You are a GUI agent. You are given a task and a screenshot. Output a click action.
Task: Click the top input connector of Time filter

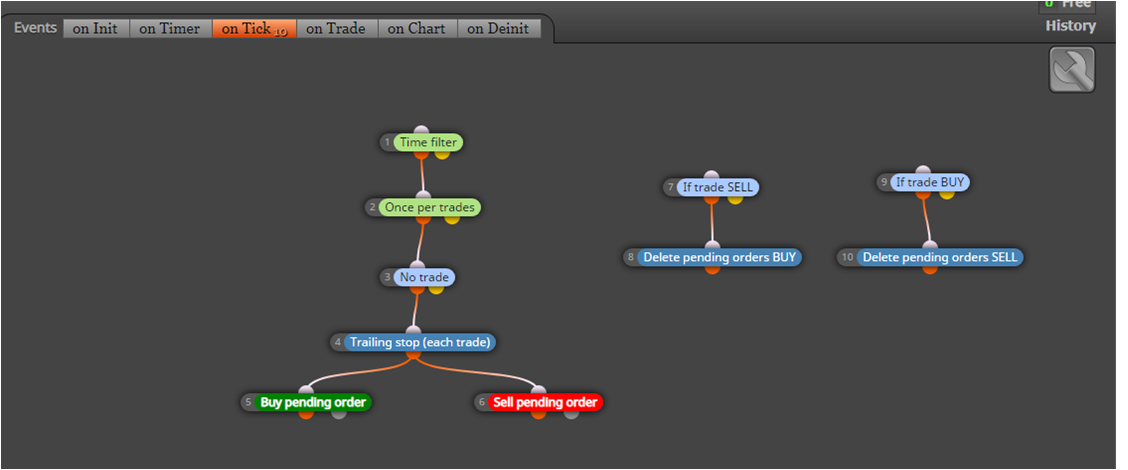click(422, 131)
